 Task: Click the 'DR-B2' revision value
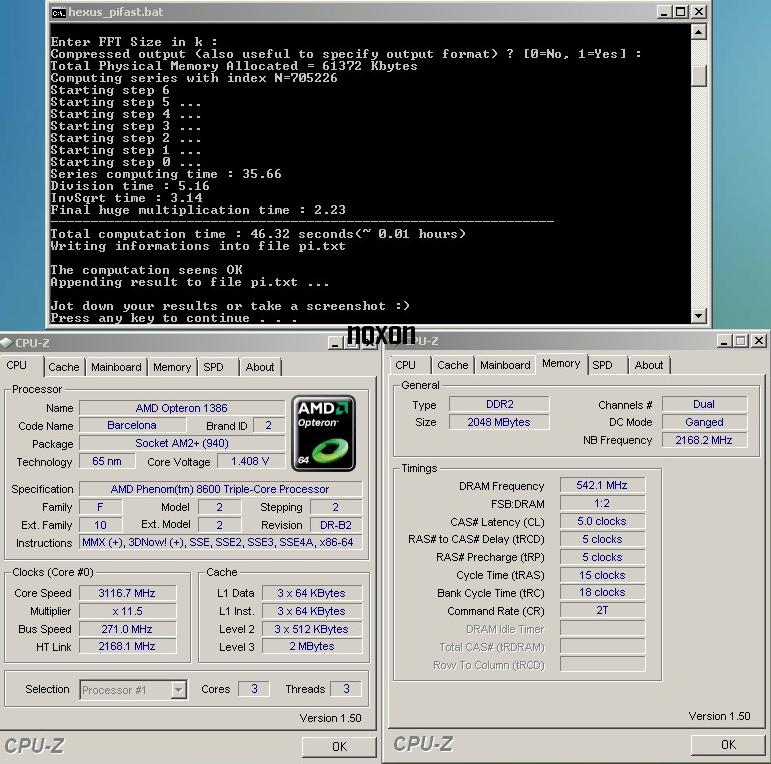(336, 525)
